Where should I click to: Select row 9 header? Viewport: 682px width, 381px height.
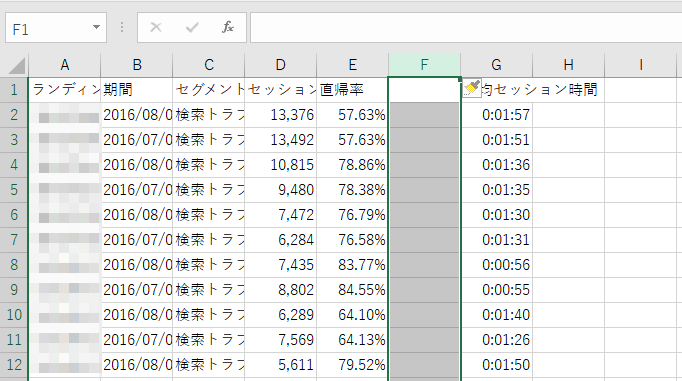(x=14, y=290)
